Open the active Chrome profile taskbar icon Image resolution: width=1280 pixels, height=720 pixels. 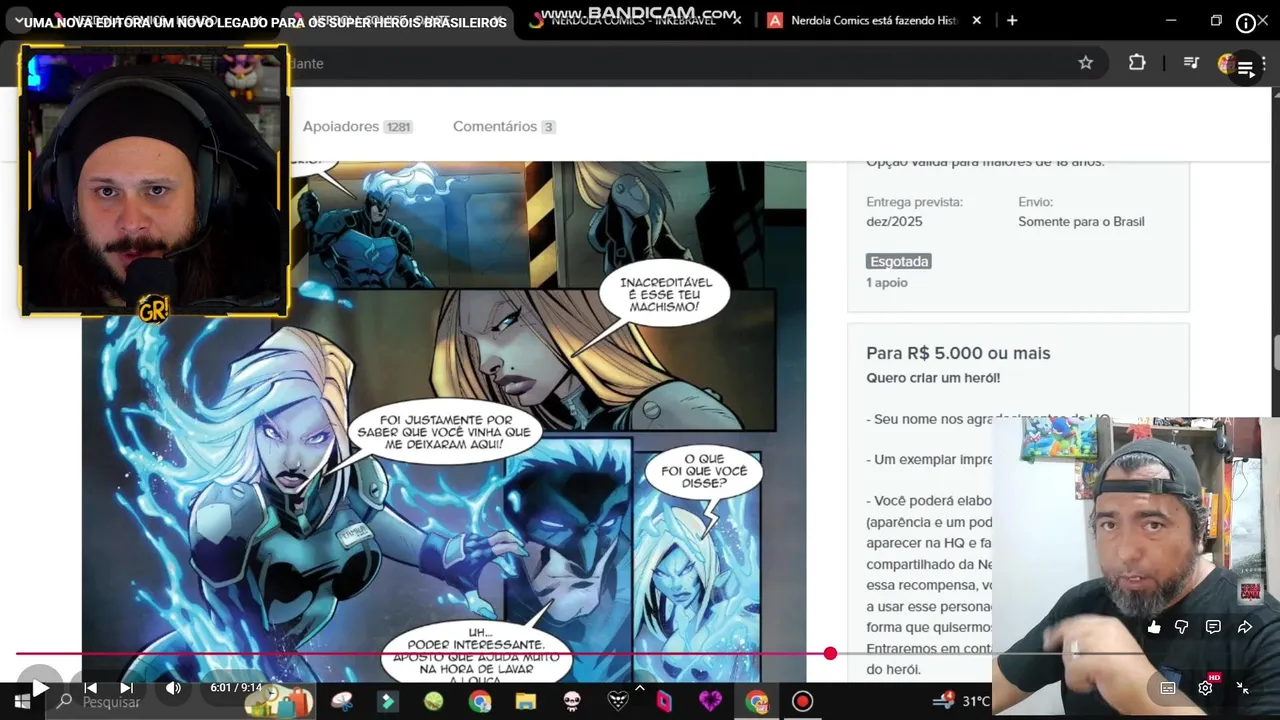click(757, 702)
